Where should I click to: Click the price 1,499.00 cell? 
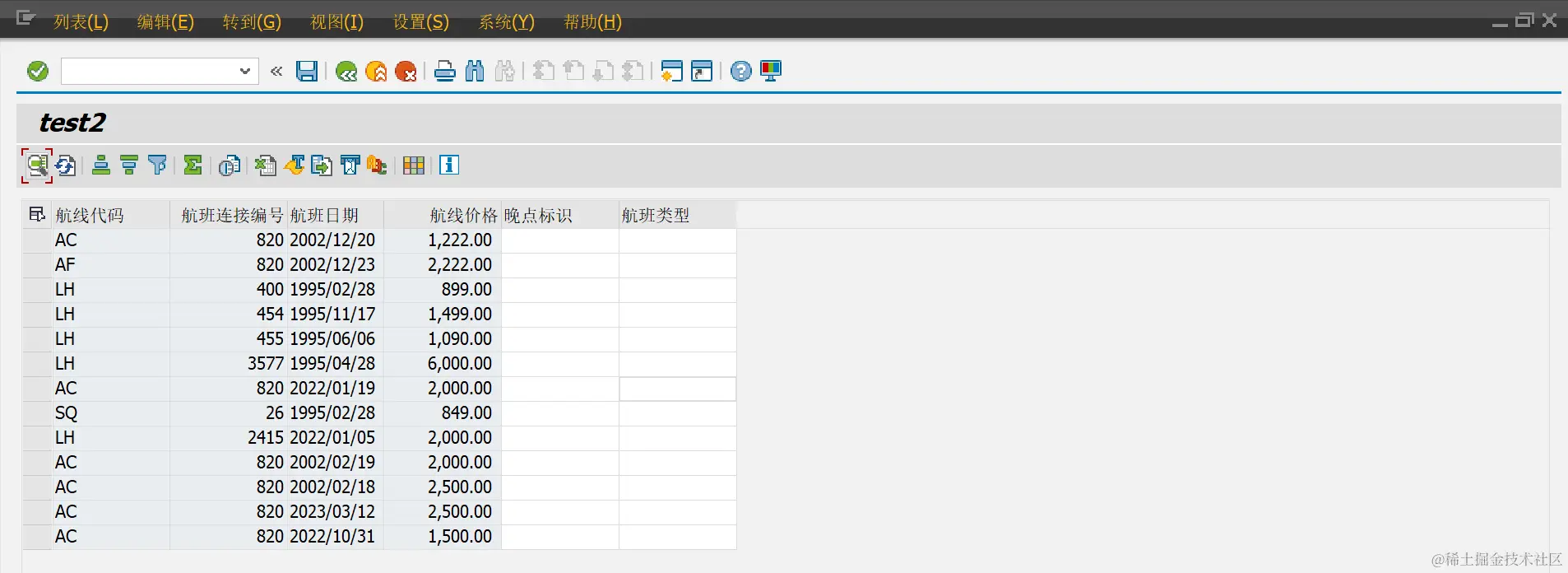443,314
